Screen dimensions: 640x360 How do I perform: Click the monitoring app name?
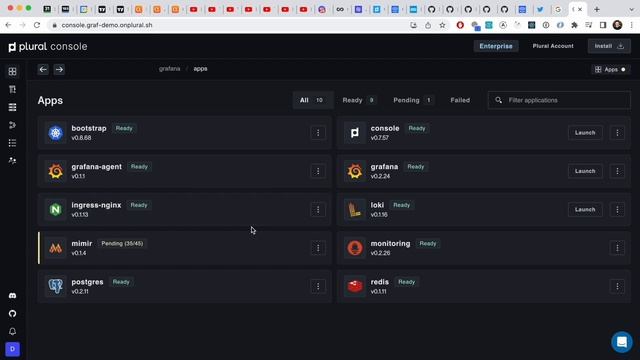pyautogui.click(x=390, y=244)
